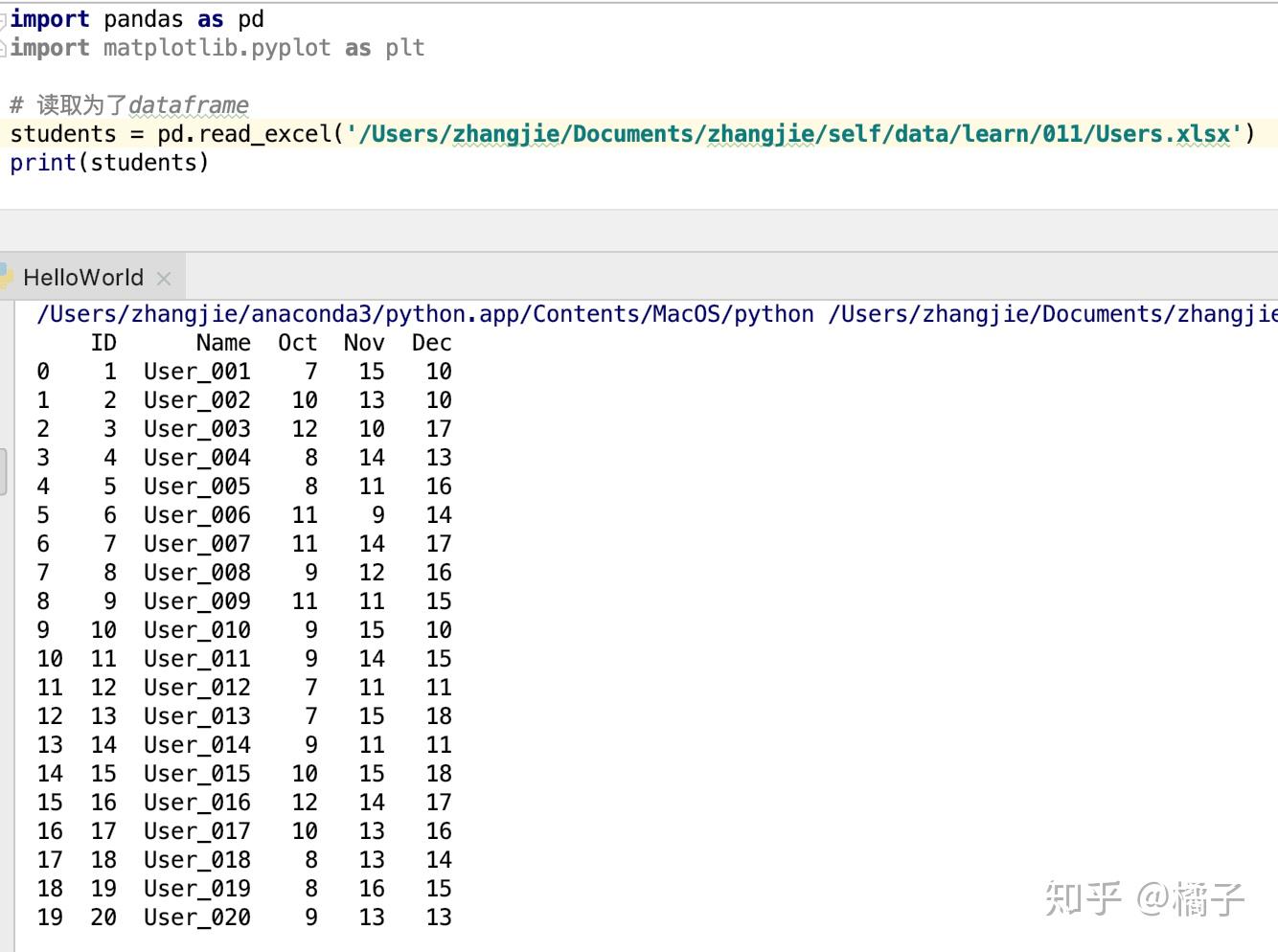Select 'User_013' in console output
Screen dimensions: 1278x952
point(197,716)
